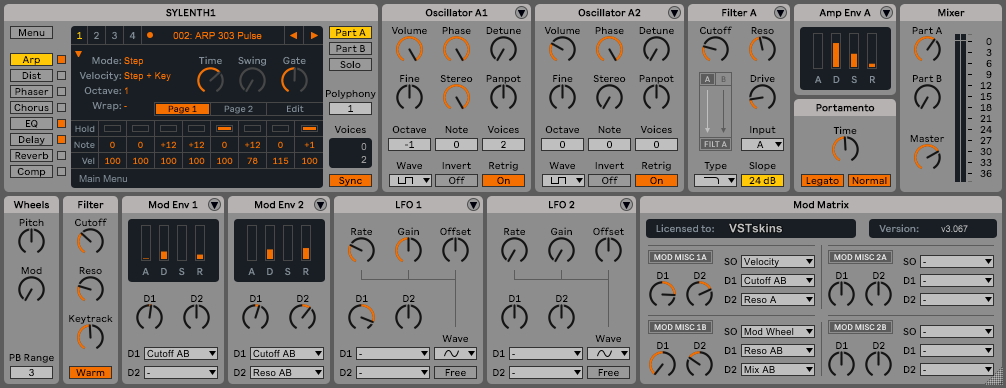Click LFO 2 Free button

click(609, 373)
